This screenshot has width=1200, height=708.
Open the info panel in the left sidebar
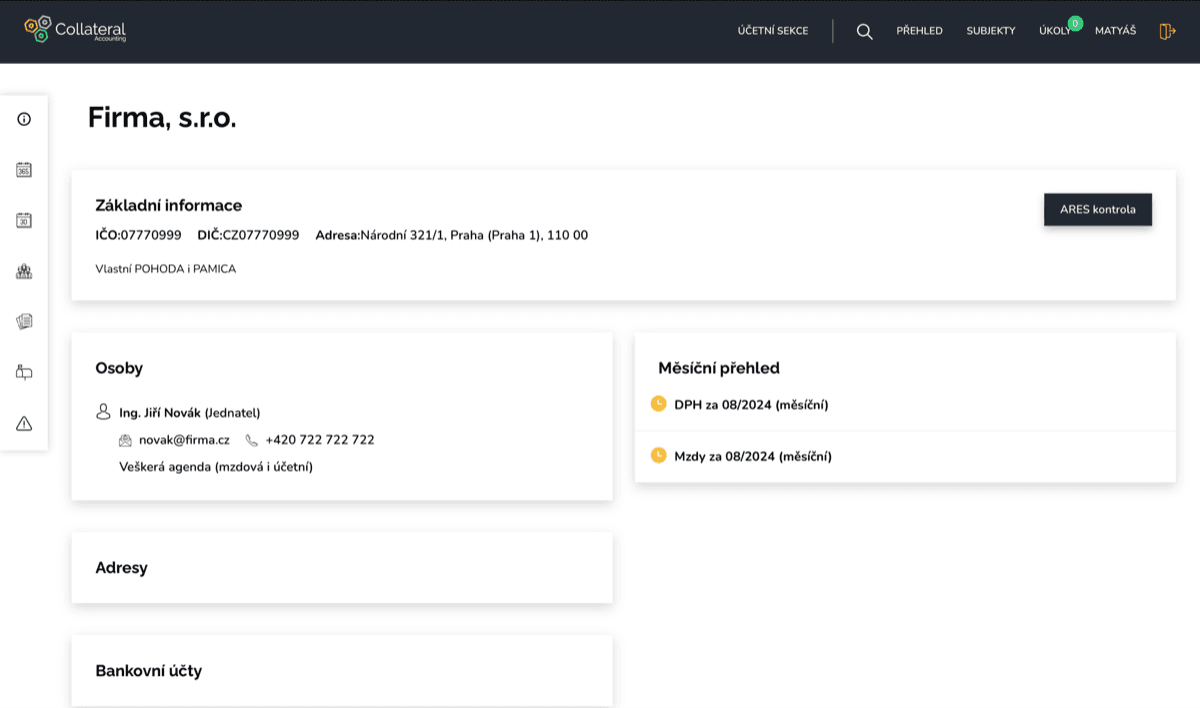click(x=23, y=118)
